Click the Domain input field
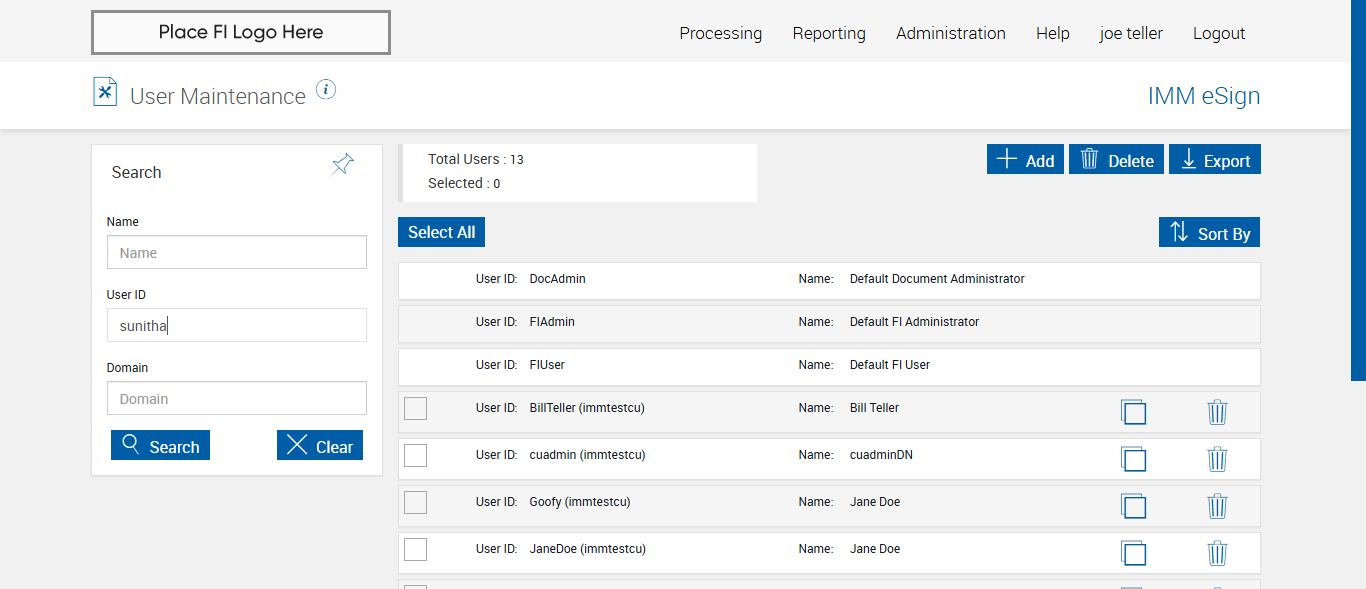 [x=237, y=398]
